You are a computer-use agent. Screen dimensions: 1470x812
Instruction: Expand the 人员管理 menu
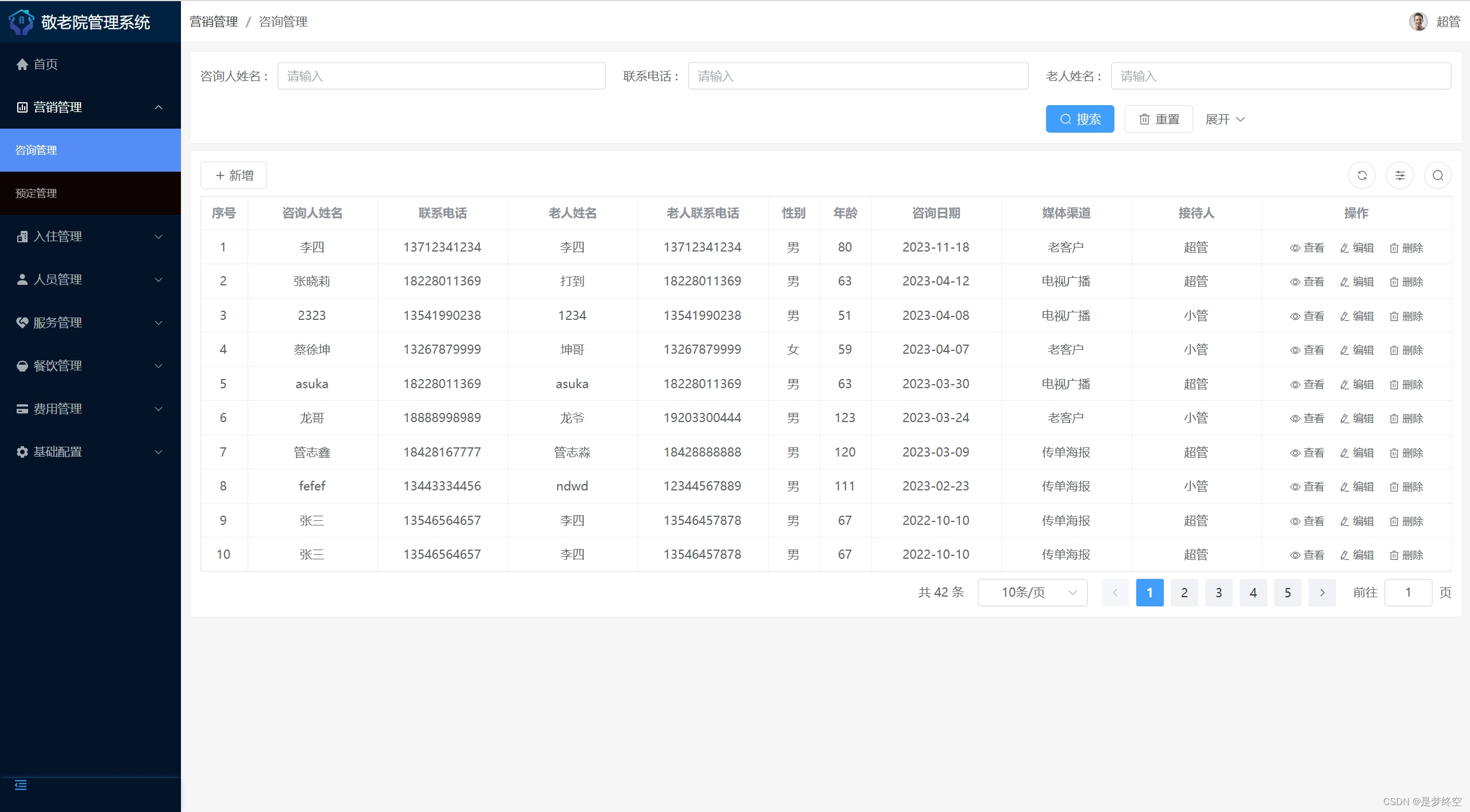tap(90, 279)
